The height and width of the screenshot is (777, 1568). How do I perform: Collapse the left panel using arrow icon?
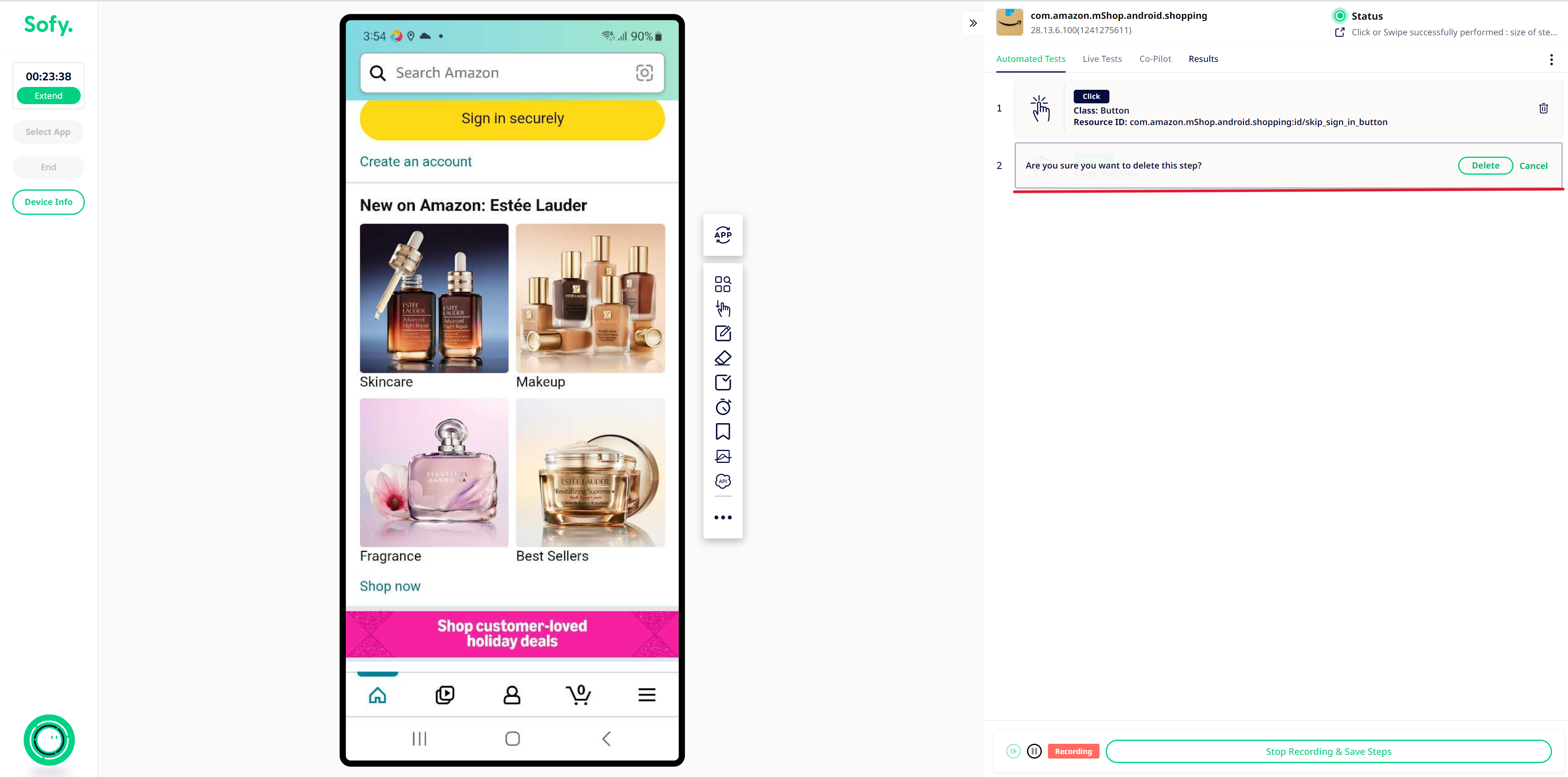tap(974, 23)
